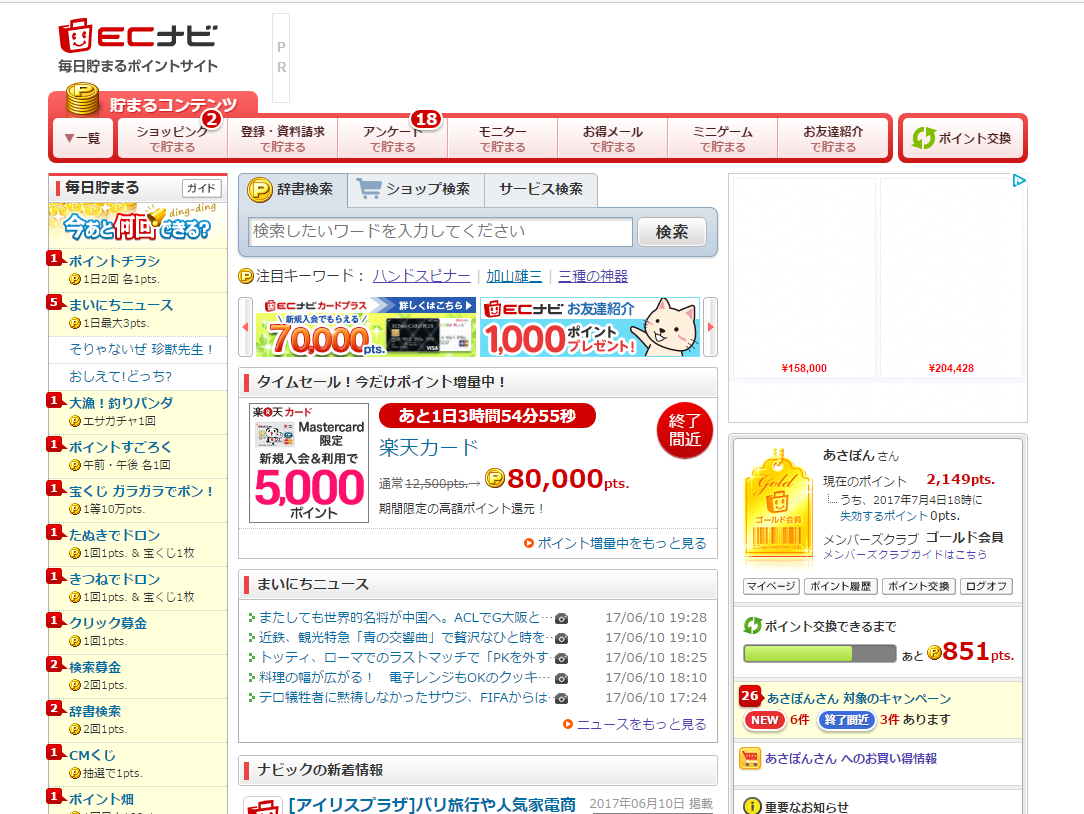
Task: Open CMくじ link
Action: pos(92,755)
